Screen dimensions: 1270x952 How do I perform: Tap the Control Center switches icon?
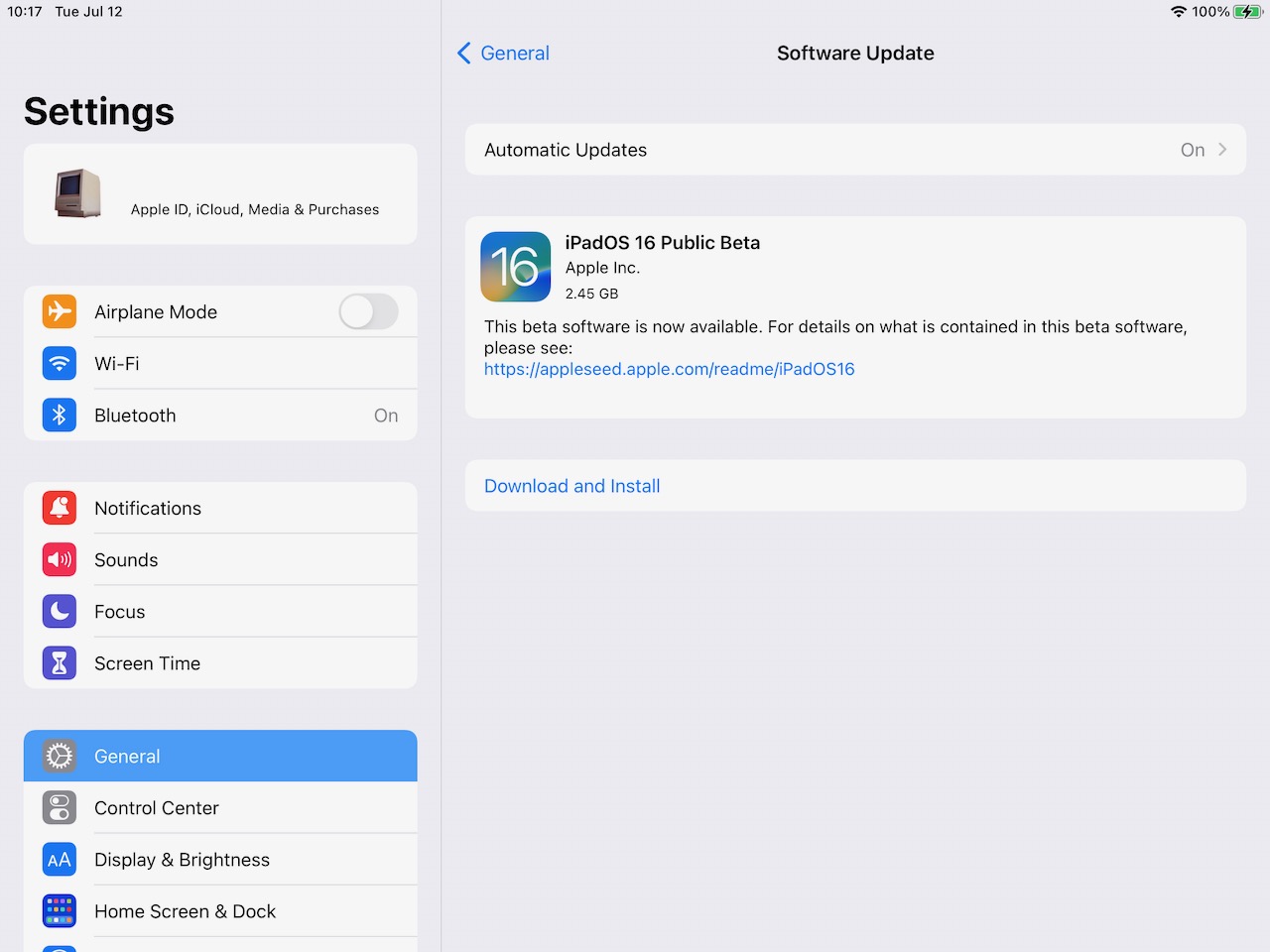click(x=60, y=807)
